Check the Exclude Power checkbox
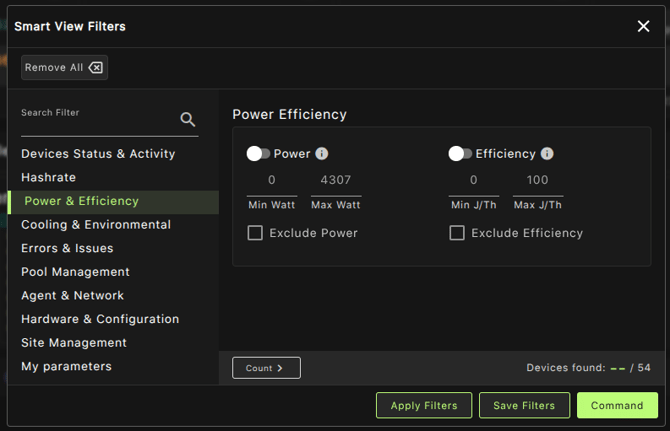 [x=255, y=233]
